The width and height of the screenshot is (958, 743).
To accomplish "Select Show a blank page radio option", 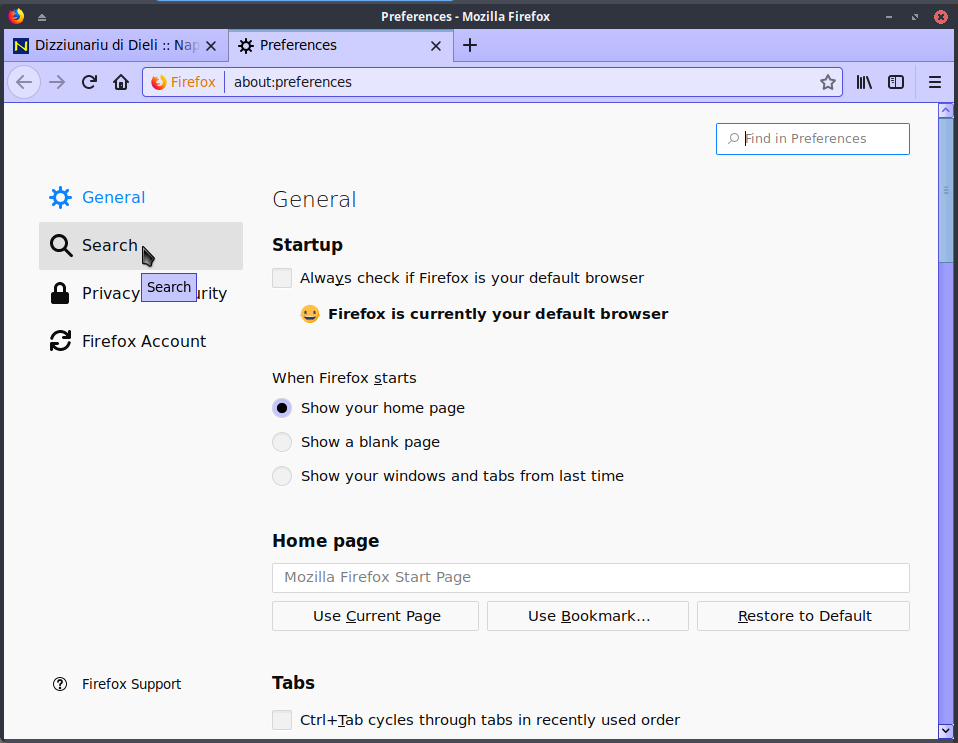I will (x=282, y=442).
